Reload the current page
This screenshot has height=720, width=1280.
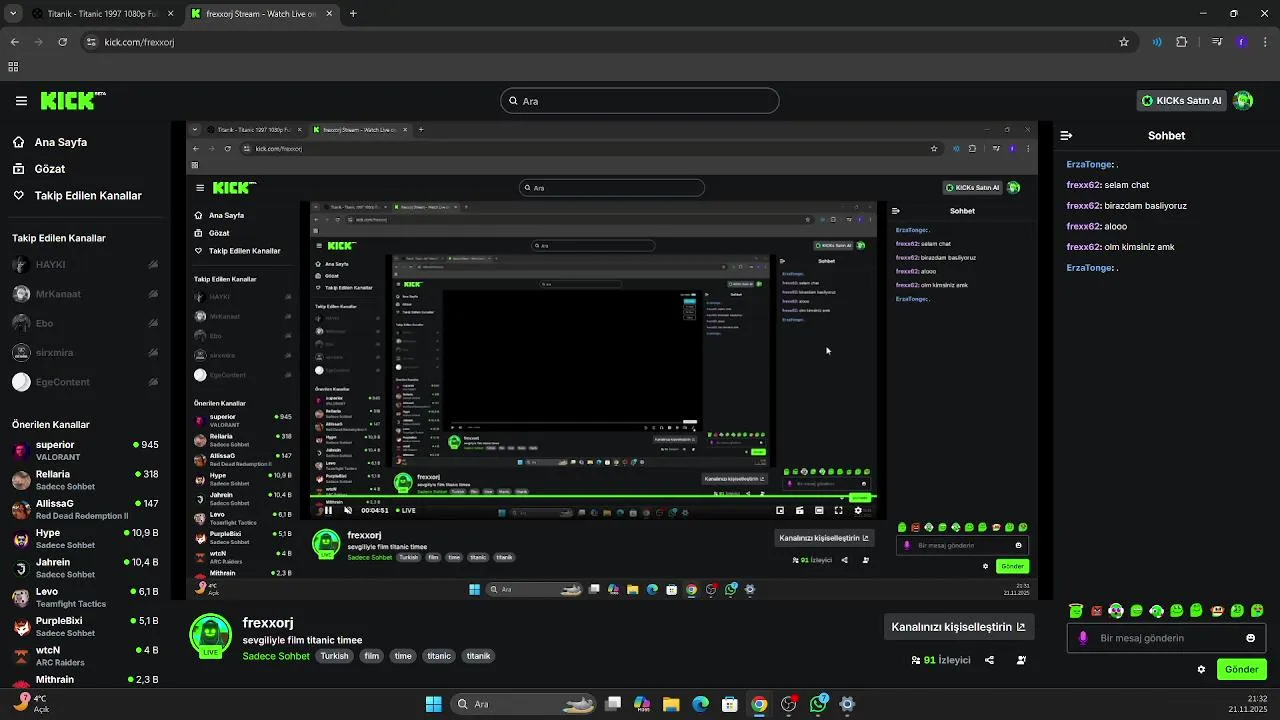pyautogui.click(x=63, y=42)
